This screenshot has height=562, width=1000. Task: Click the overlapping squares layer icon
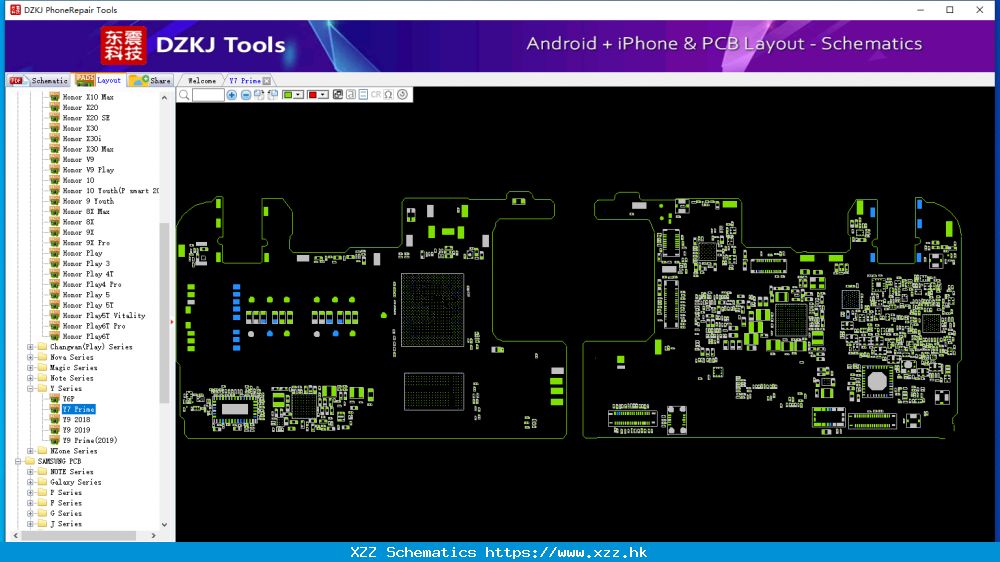tap(338, 94)
